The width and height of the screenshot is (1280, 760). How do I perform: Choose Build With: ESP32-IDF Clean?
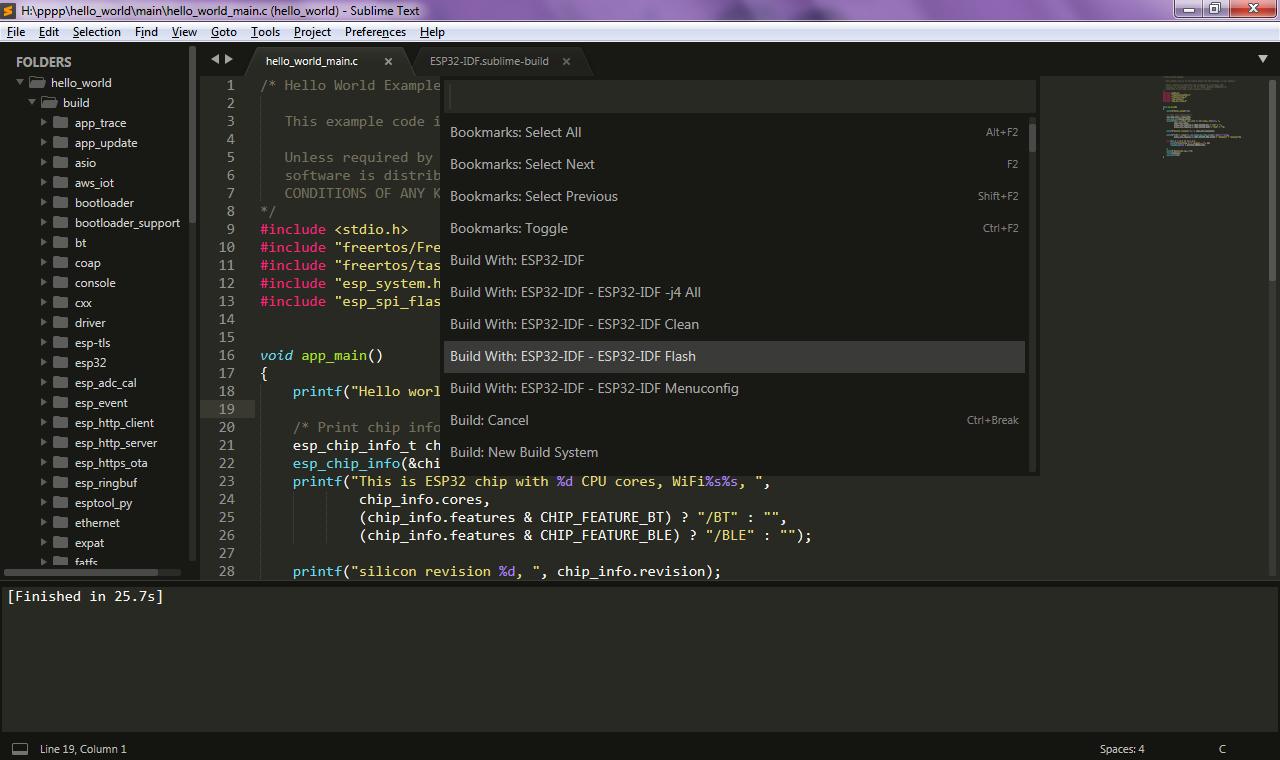(x=734, y=324)
